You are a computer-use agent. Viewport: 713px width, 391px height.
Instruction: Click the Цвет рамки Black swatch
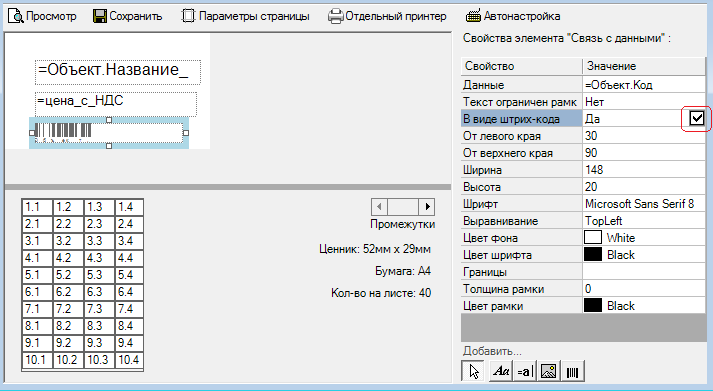593,306
